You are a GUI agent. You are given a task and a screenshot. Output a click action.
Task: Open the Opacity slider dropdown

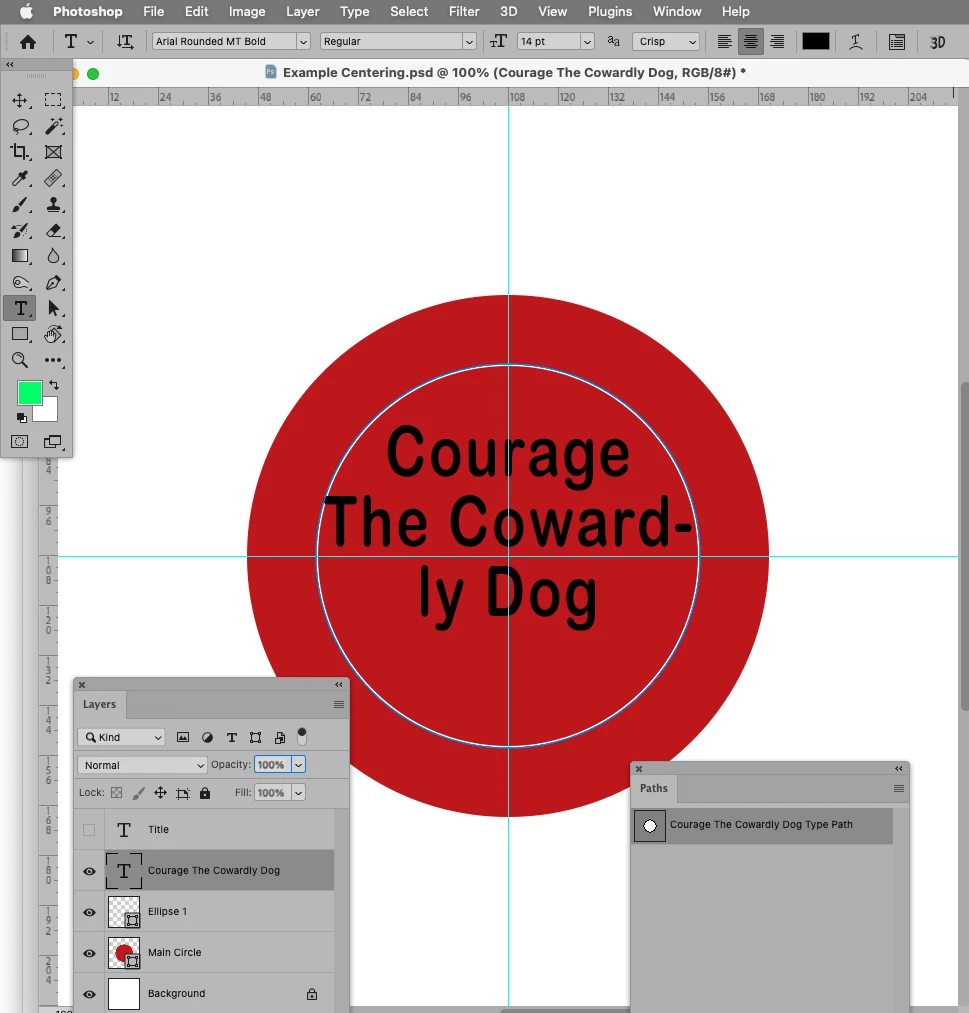click(298, 765)
